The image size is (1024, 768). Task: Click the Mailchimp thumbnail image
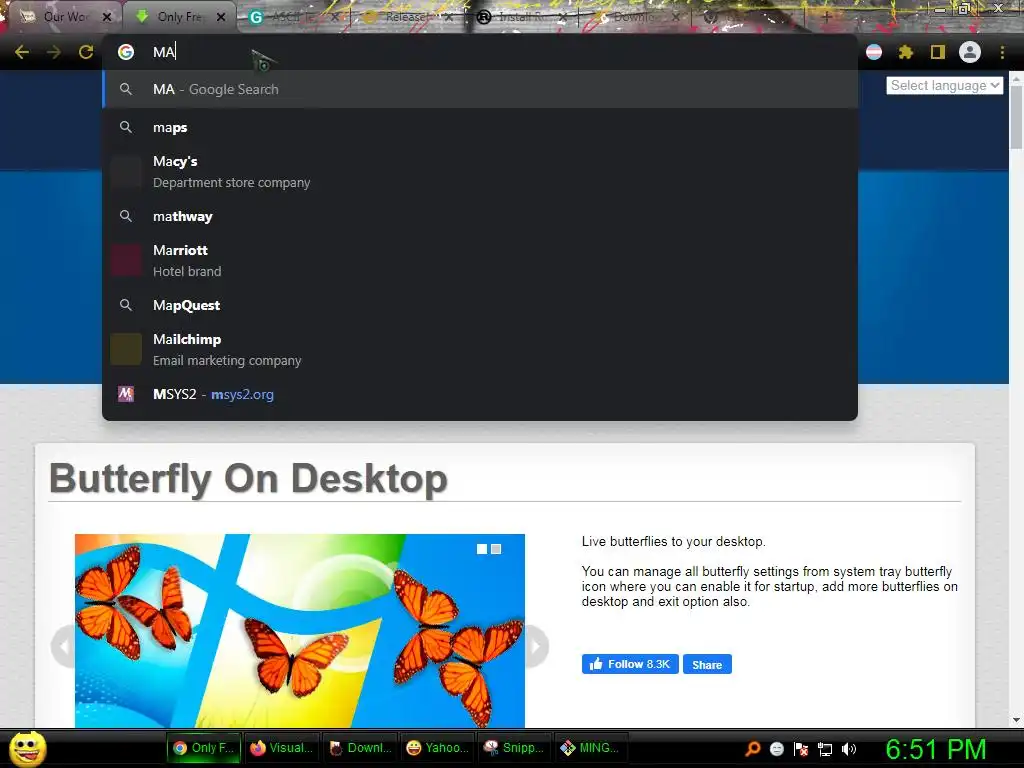[x=126, y=349]
